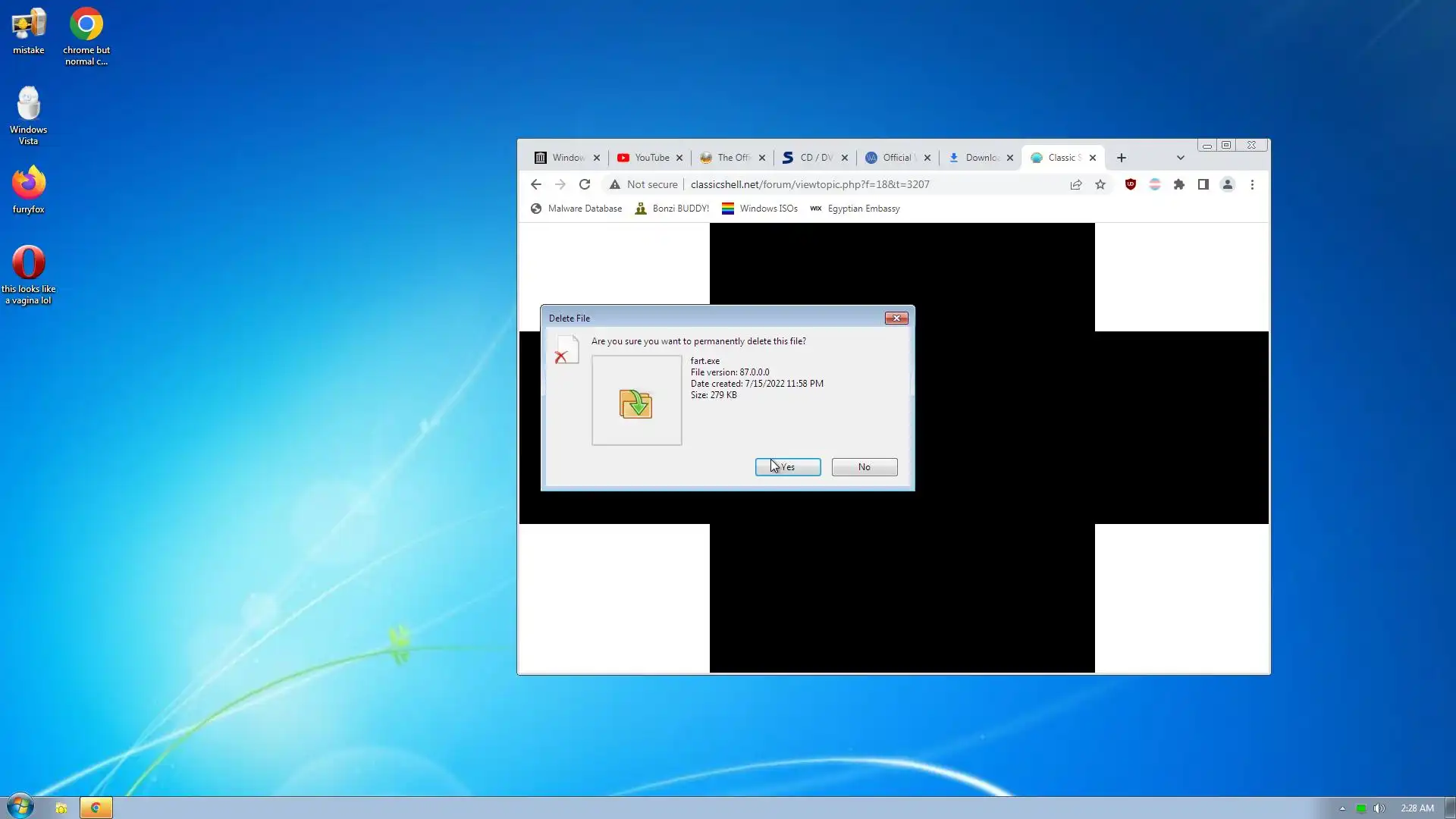This screenshot has width=1456, height=819.
Task: Click the volume speaker tray icon
Action: point(1379,808)
